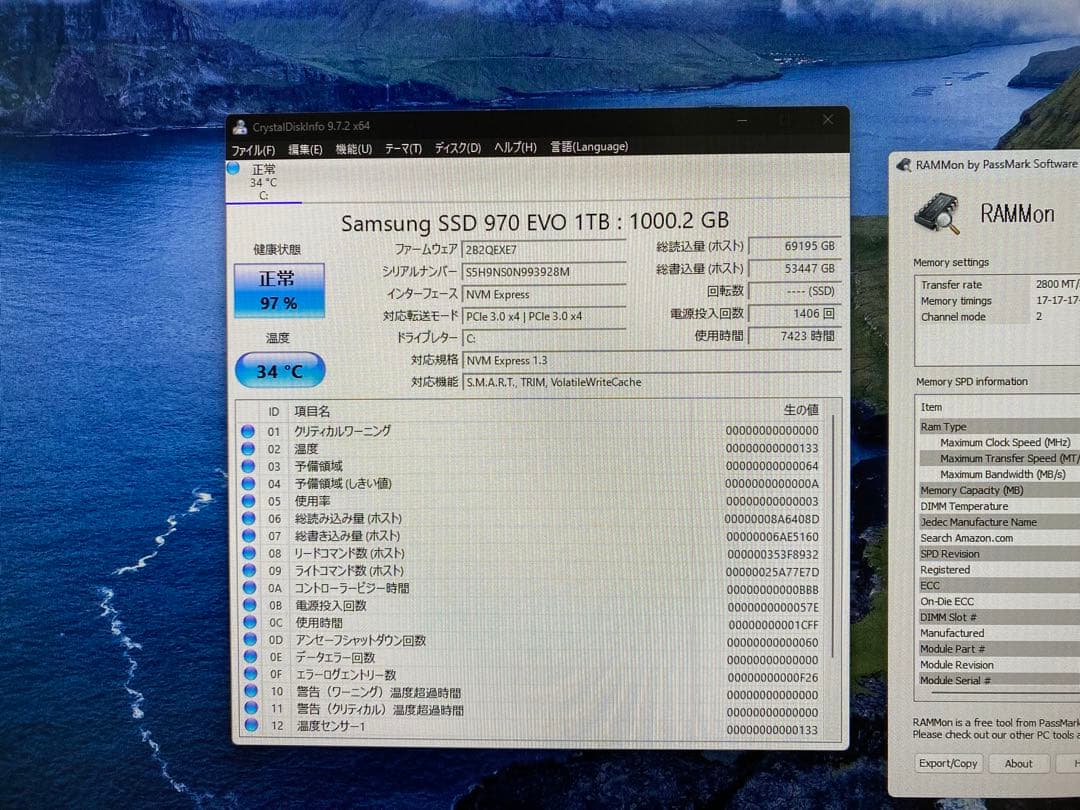Image resolution: width=1080 pixels, height=810 pixels.
Task: Click the status icon for ID 05 使用率
Action: pyautogui.click(x=248, y=501)
